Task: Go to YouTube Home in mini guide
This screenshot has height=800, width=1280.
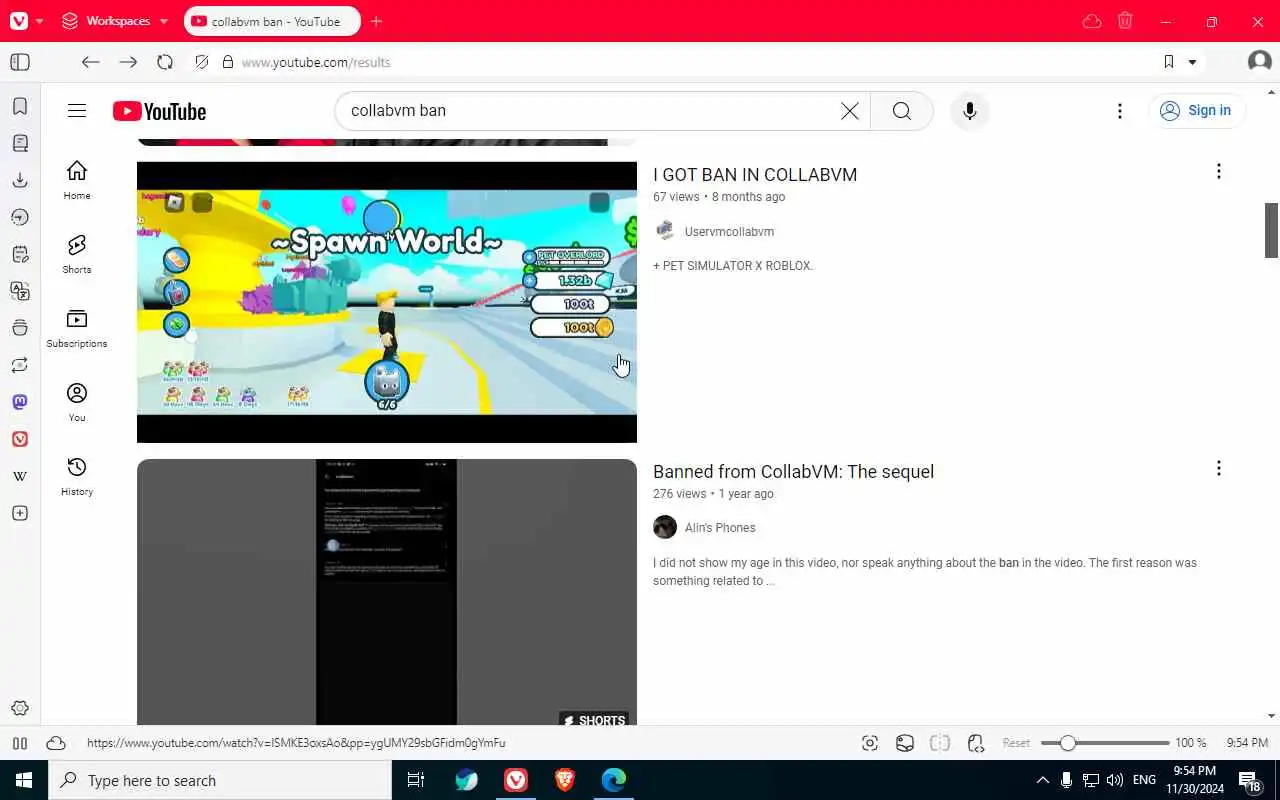Action: click(x=77, y=181)
